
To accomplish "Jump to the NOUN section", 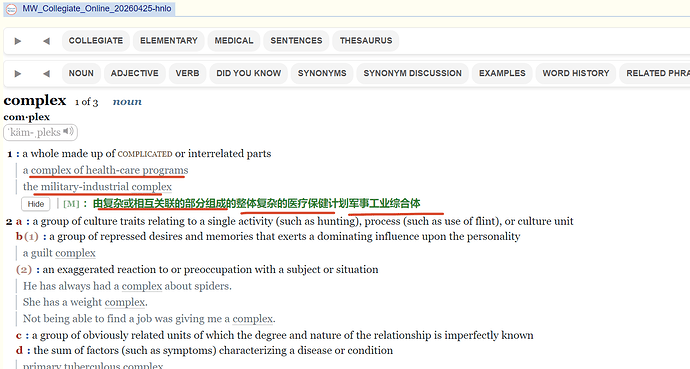I will 81,73.
